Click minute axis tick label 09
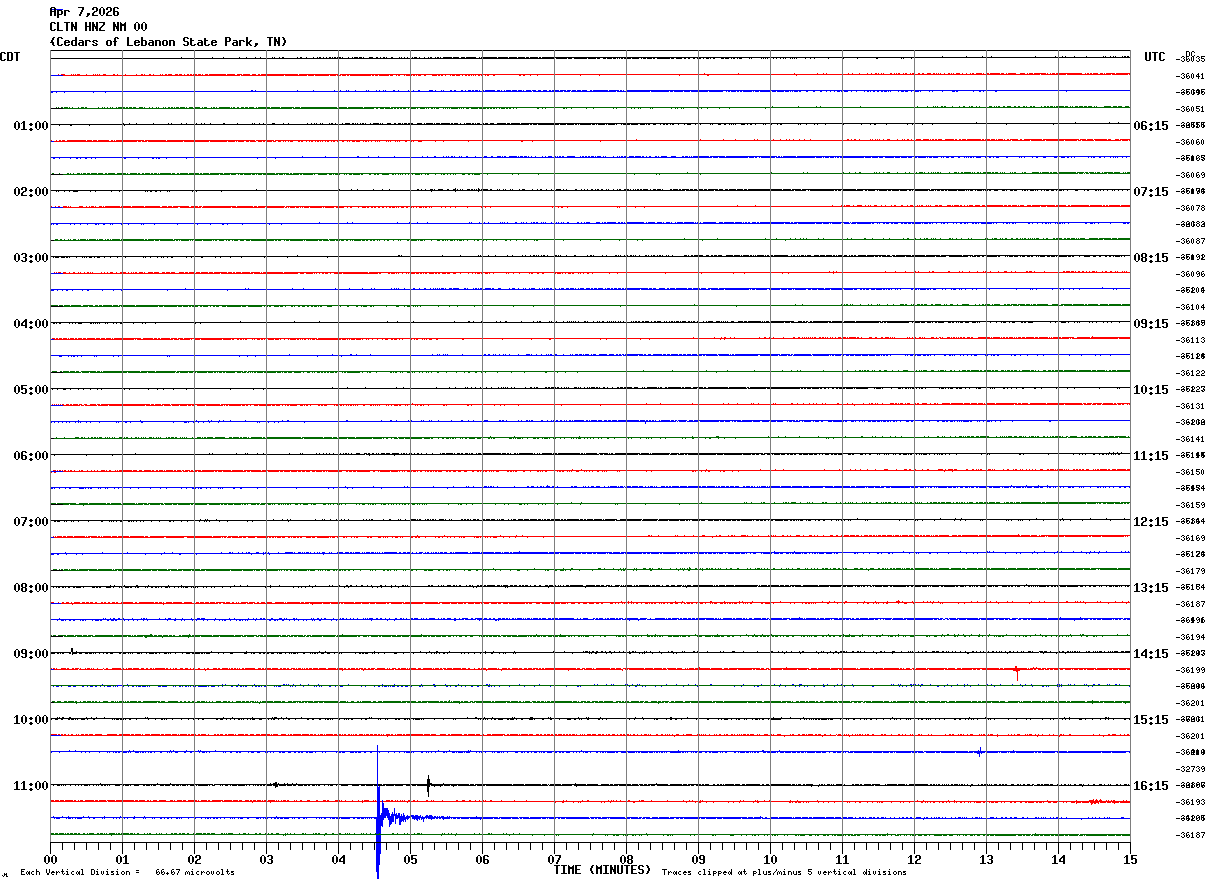The image size is (1210, 886). 698,860
